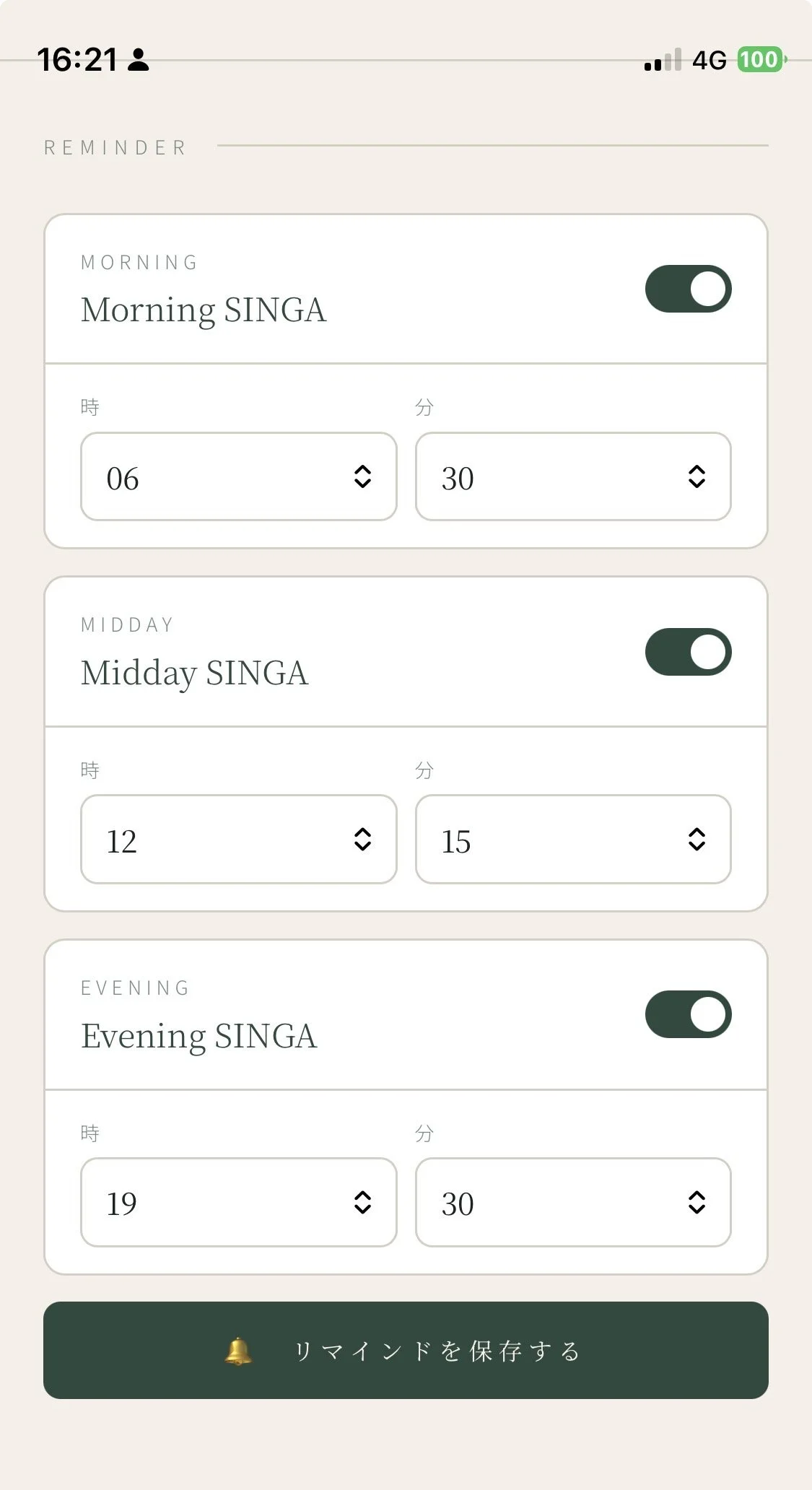Tap the Morning SINGA title text
Image resolution: width=812 pixels, height=1490 pixels.
coord(204,310)
